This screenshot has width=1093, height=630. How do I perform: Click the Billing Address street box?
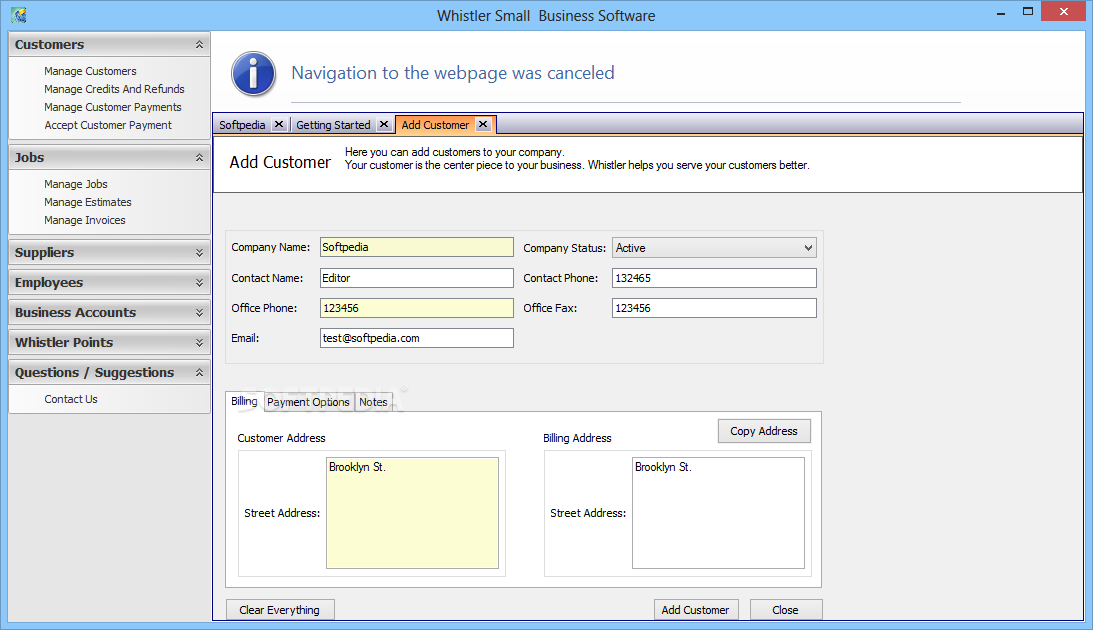pos(719,513)
